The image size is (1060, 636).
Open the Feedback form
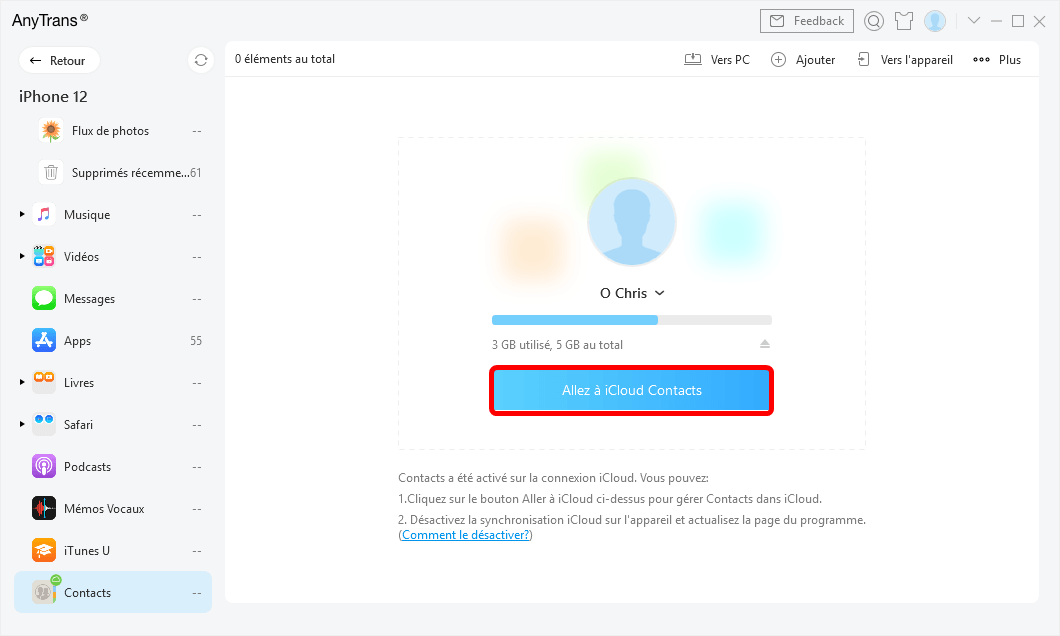[806, 21]
